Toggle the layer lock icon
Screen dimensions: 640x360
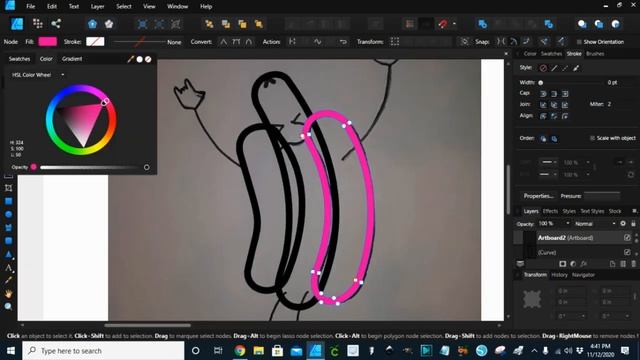click(633, 224)
